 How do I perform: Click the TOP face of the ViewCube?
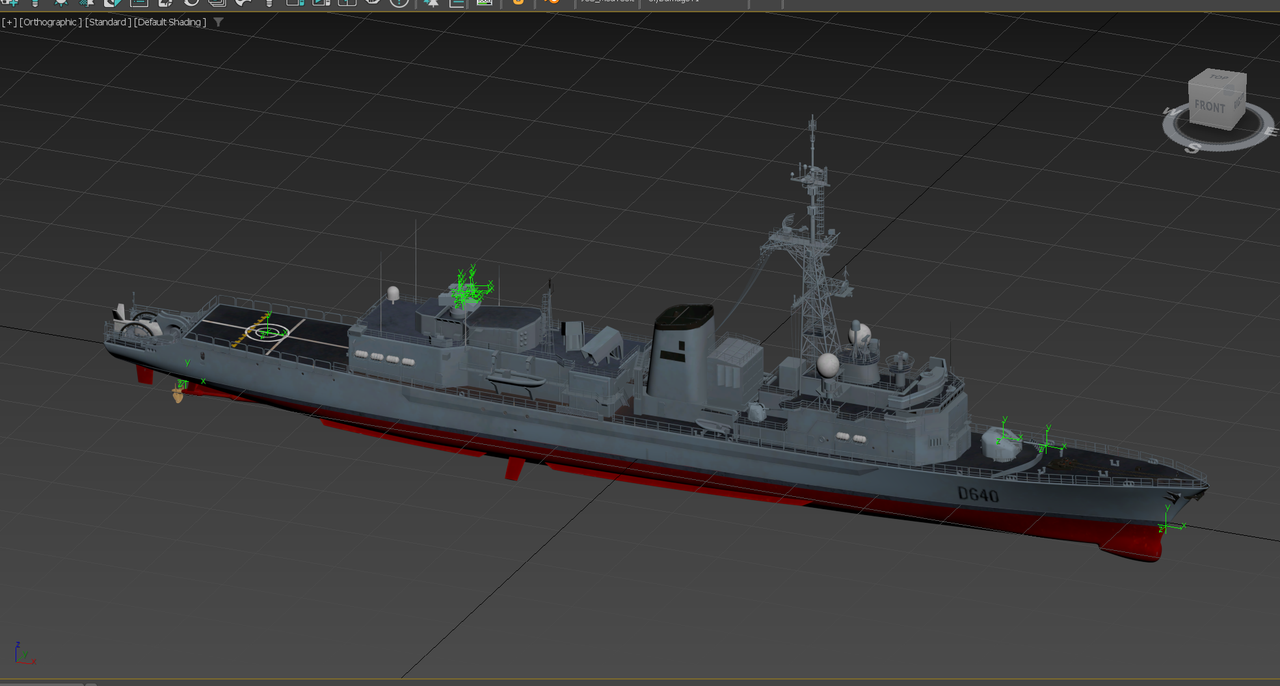(1218, 77)
